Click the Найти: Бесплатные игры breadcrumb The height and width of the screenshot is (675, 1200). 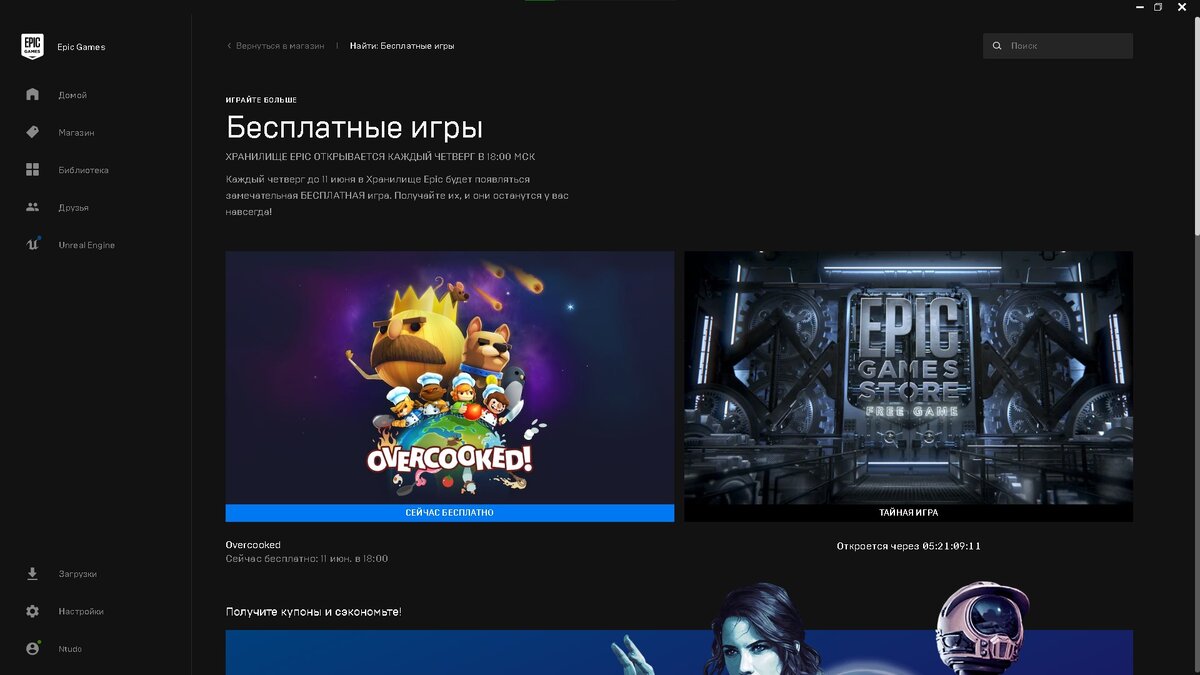pyautogui.click(x=402, y=46)
